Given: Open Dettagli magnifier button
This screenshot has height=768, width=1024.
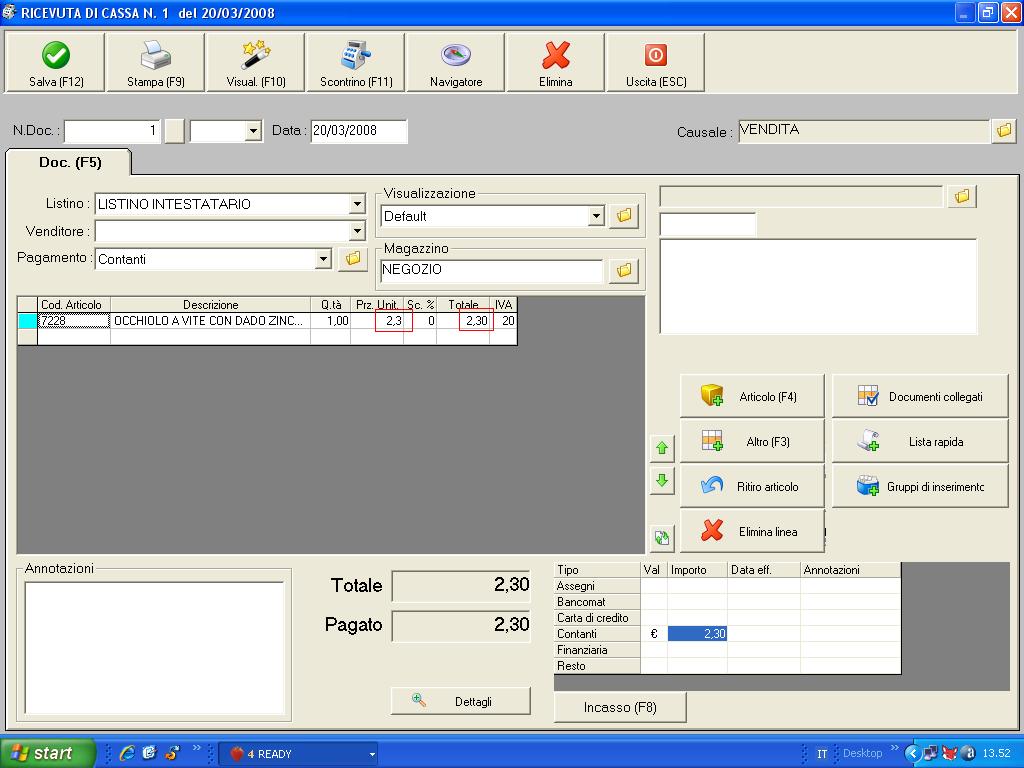Looking at the screenshot, I should tap(460, 701).
